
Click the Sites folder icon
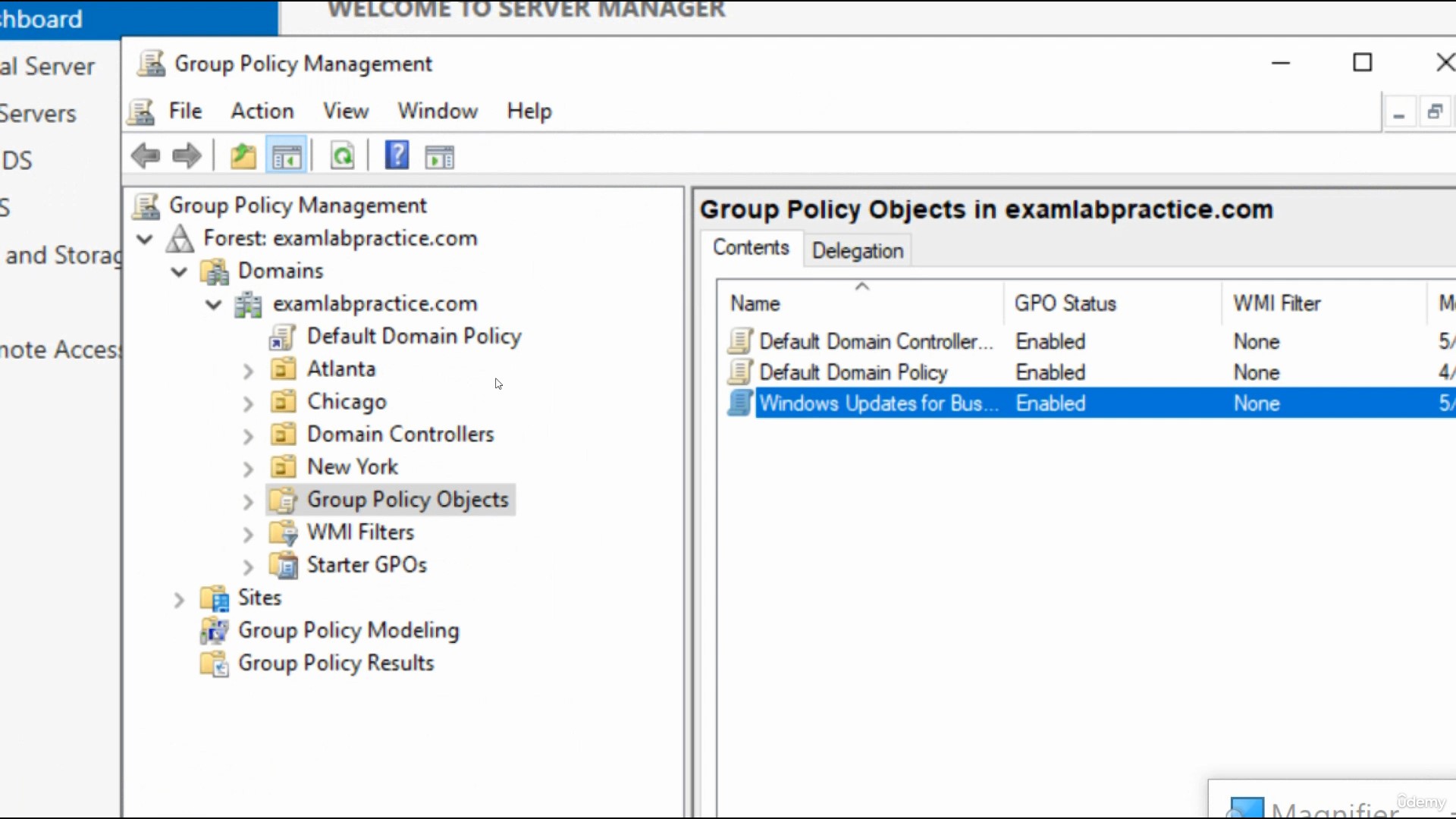tap(215, 598)
